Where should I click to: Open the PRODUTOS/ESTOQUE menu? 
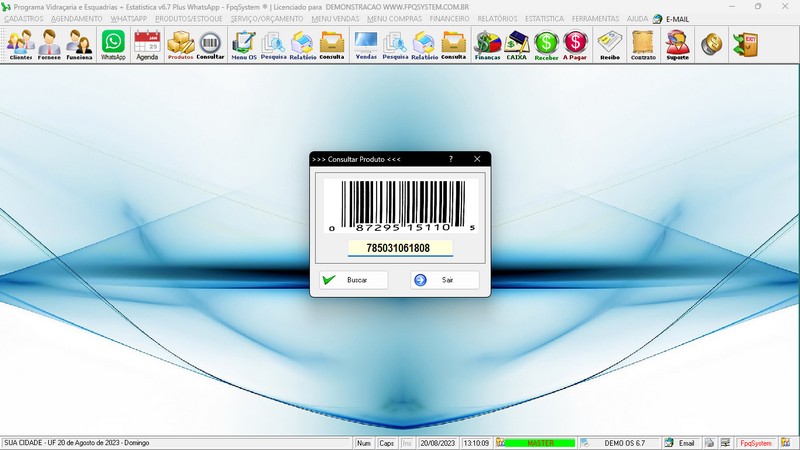coord(189,19)
